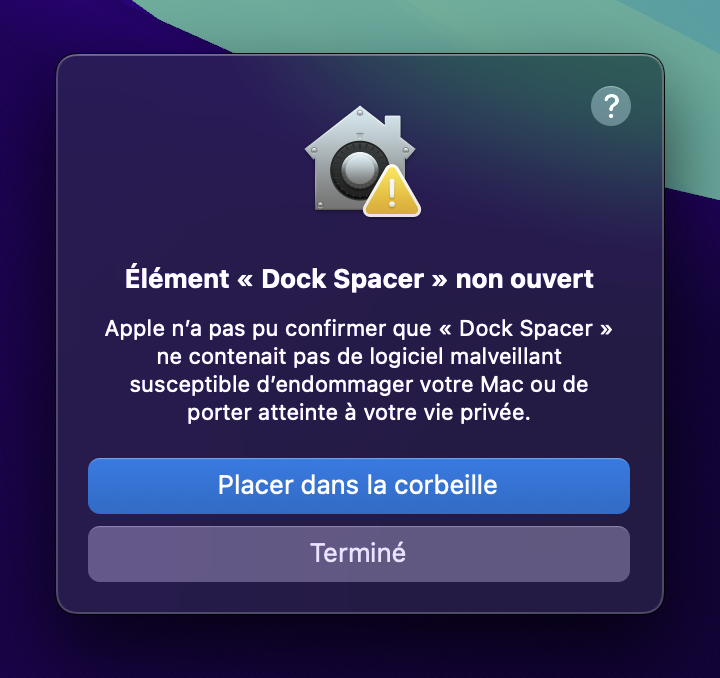
Task: Click the empty dialog area left of the house icon
Action: tap(180, 160)
